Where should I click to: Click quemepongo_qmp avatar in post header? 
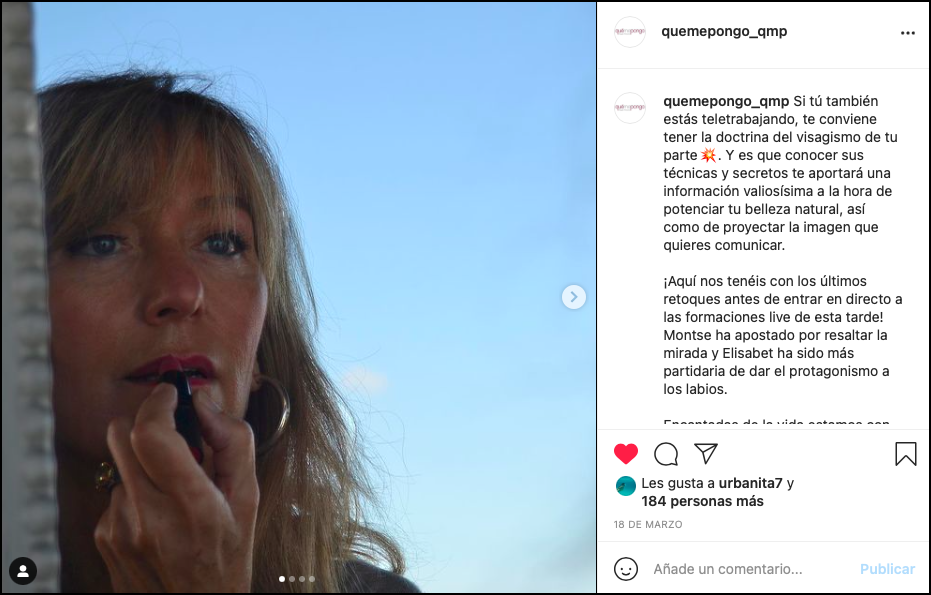point(630,32)
